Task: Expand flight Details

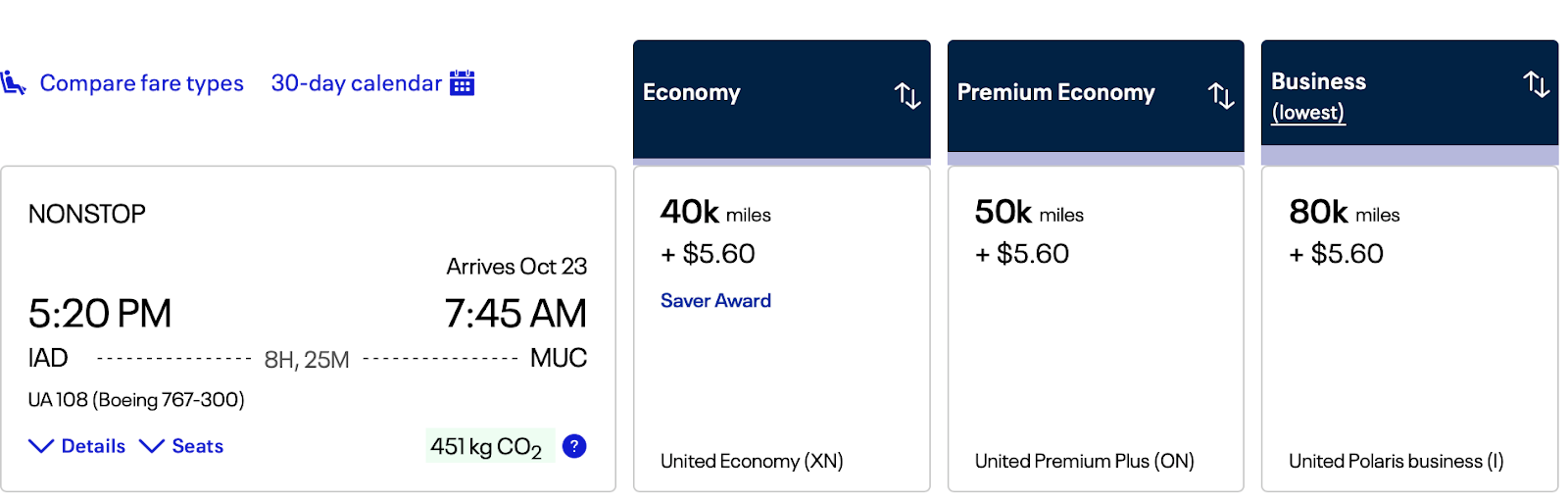Action: tap(93, 447)
